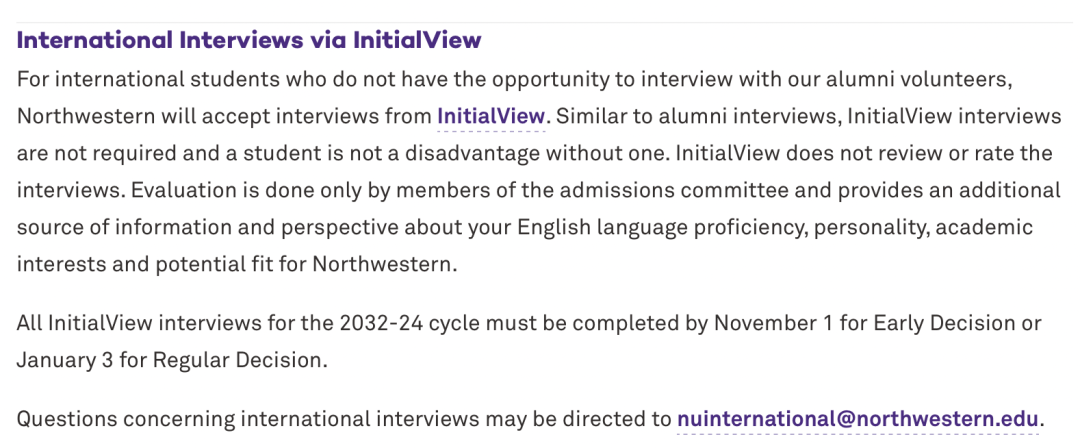Click the International Interviews via InitialView heading
The width and height of the screenshot is (1080, 448).
click(249, 41)
